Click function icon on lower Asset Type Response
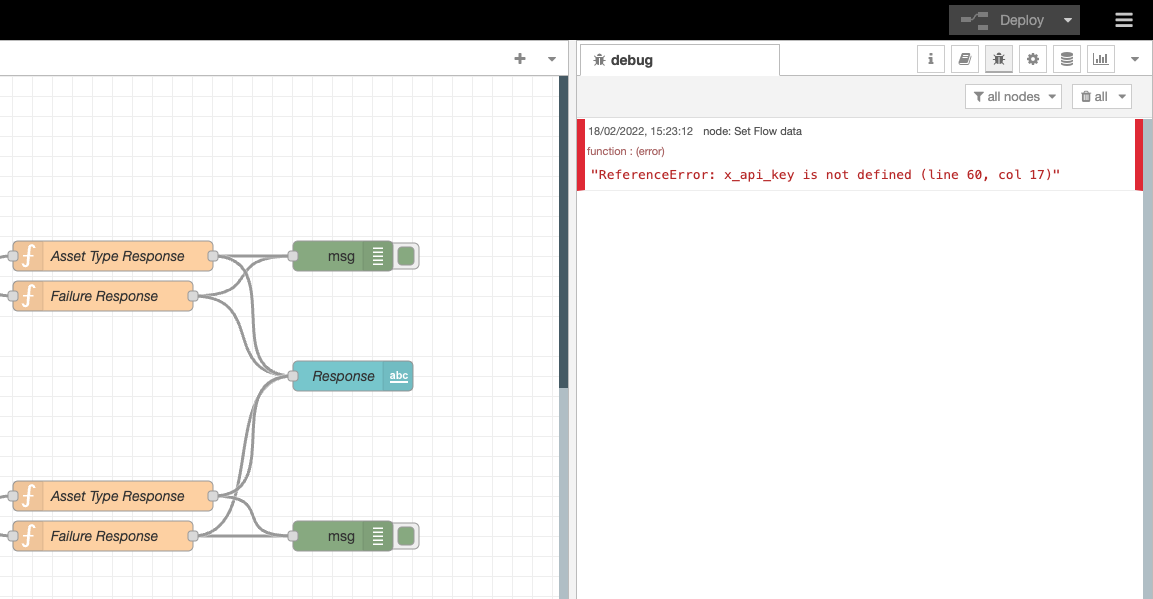This screenshot has width=1153, height=599. [x=28, y=496]
